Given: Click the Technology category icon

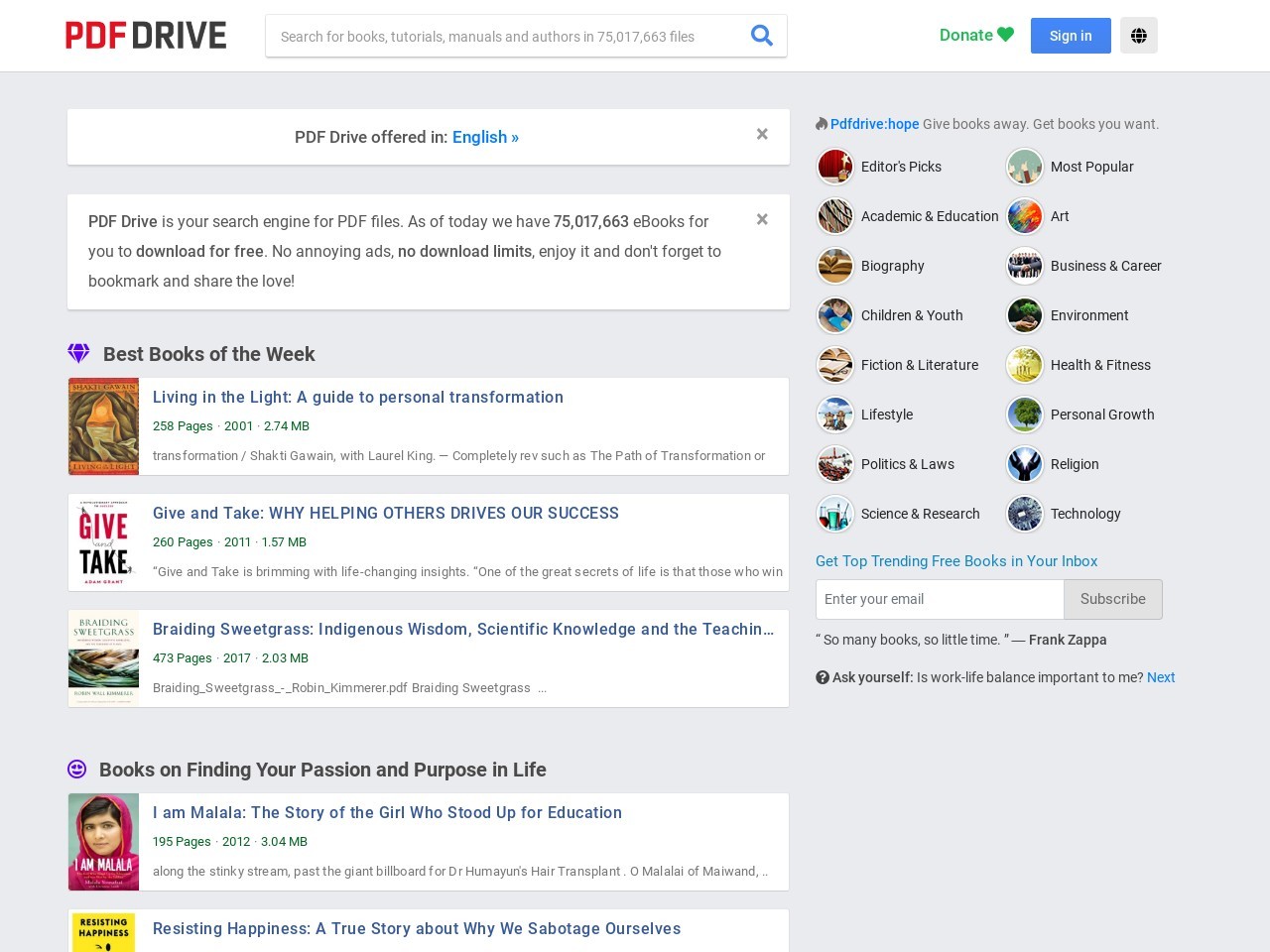Looking at the screenshot, I should (1025, 514).
